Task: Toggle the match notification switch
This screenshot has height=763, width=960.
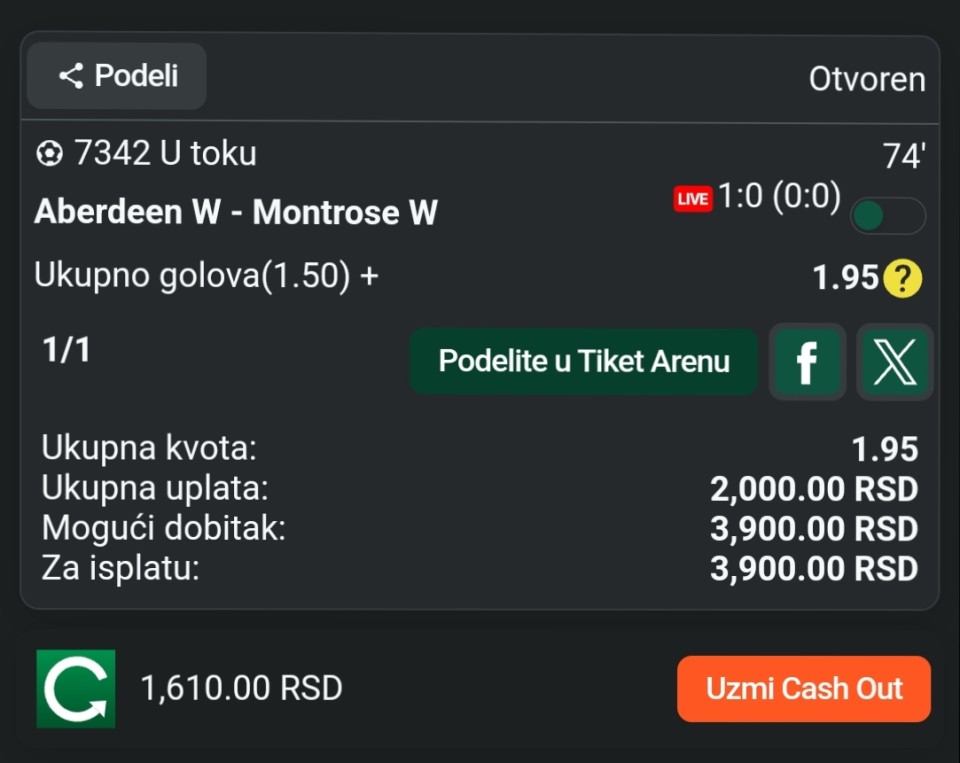Action: pyautogui.click(x=888, y=216)
